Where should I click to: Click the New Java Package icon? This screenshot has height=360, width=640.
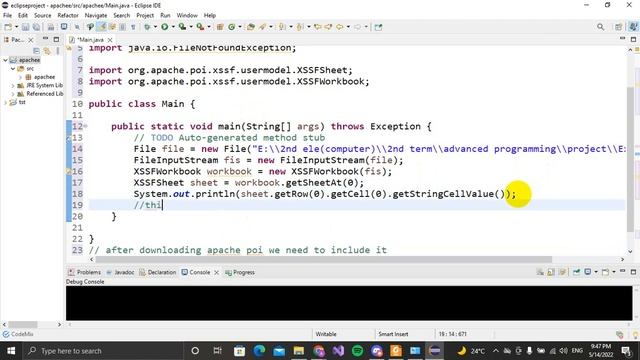point(220,27)
